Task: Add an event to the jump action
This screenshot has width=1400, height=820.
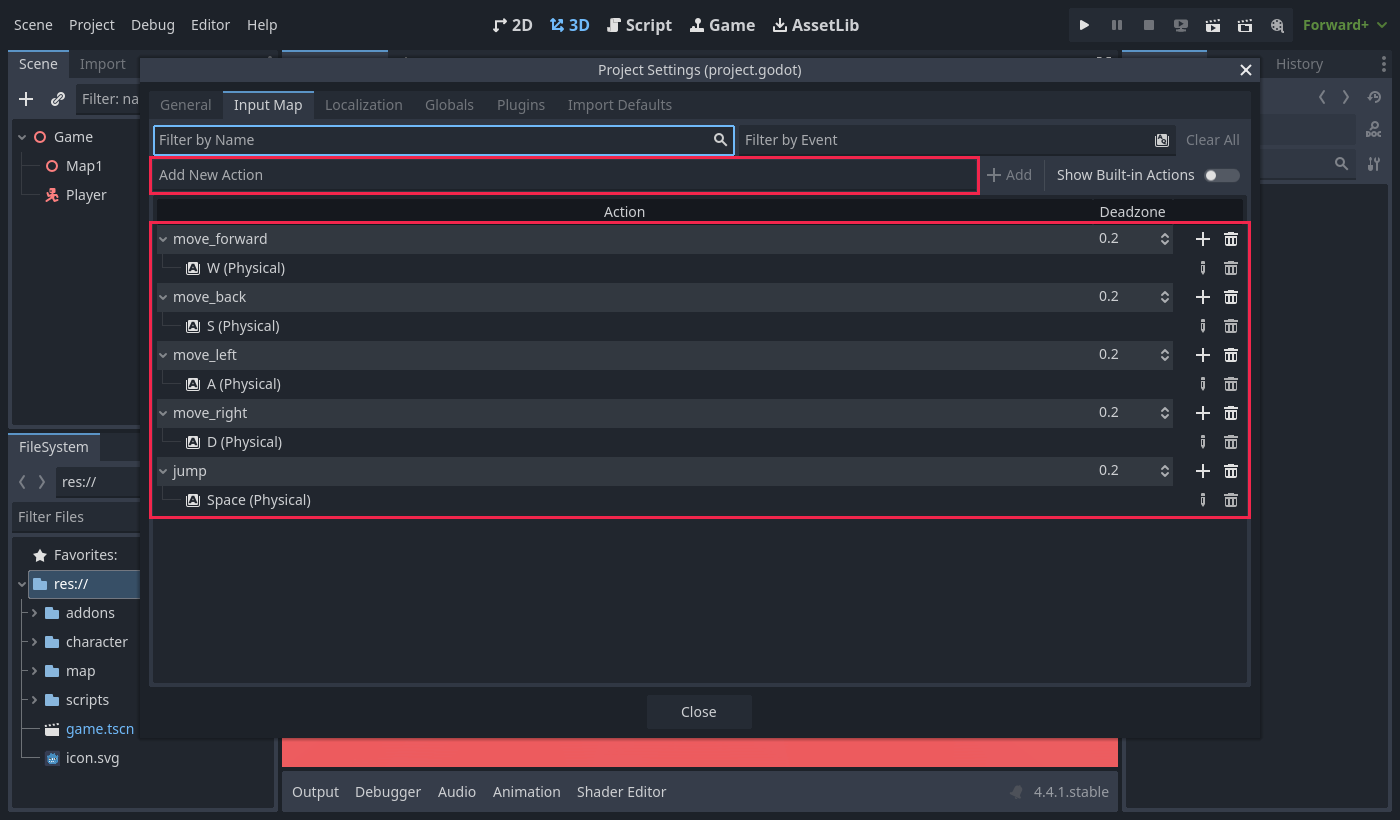Action: [1203, 471]
